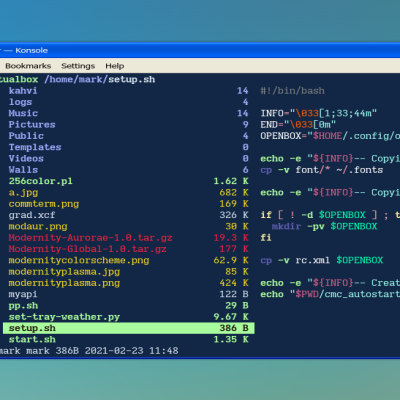Select the myapi file entry
This screenshot has width=400, height=400.
128,295
